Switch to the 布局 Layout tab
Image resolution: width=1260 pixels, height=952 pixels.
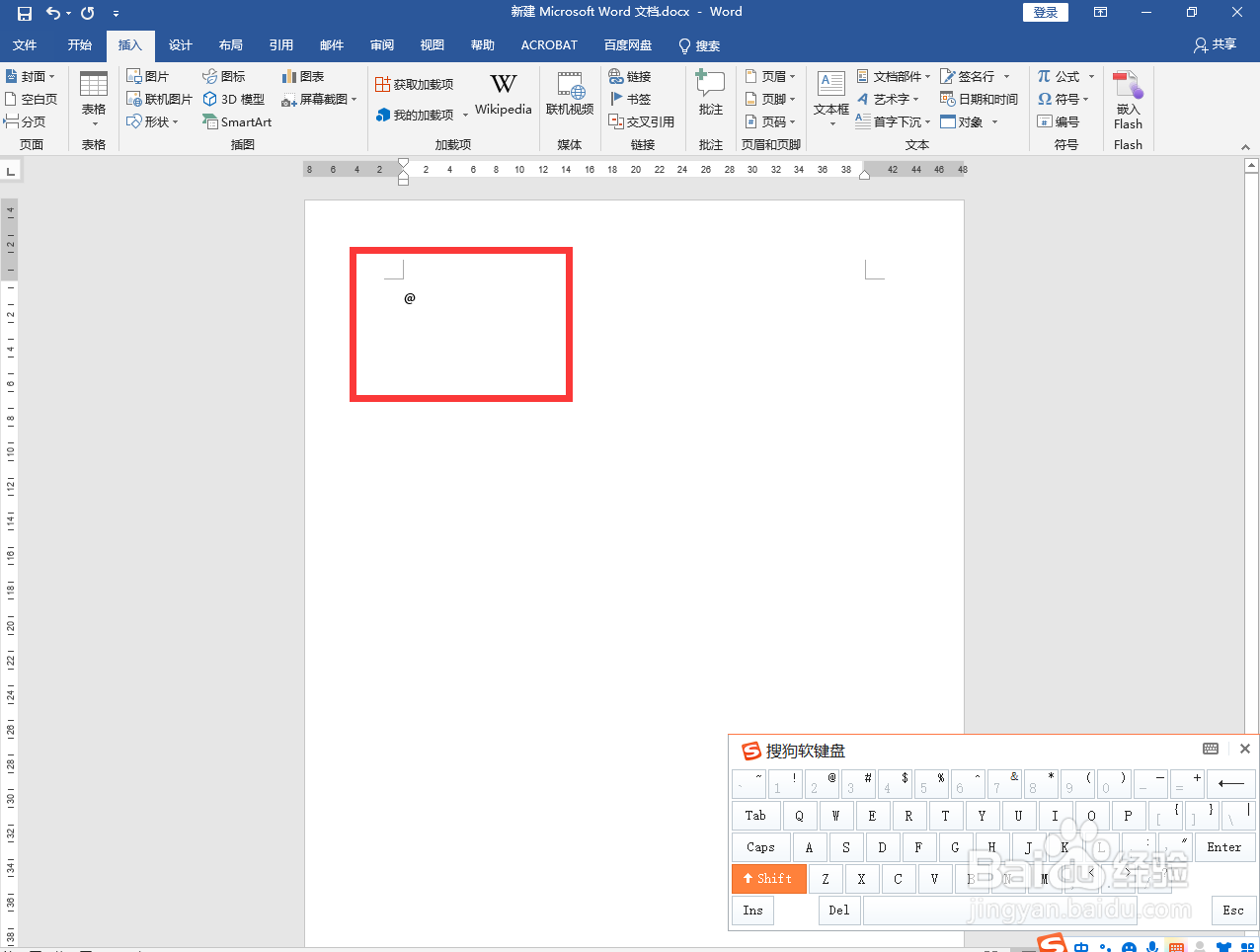(x=231, y=44)
